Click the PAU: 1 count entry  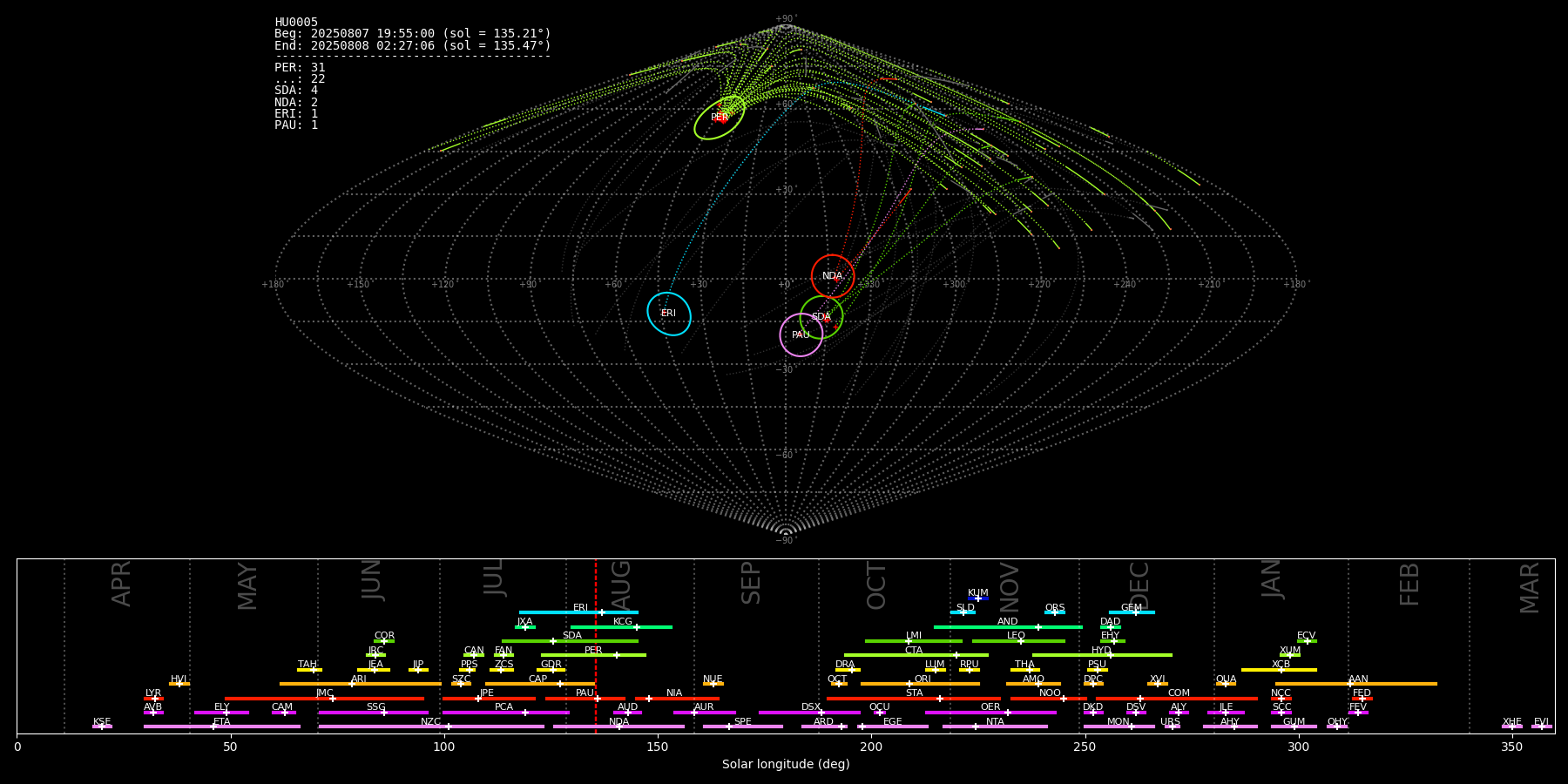[296, 125]
